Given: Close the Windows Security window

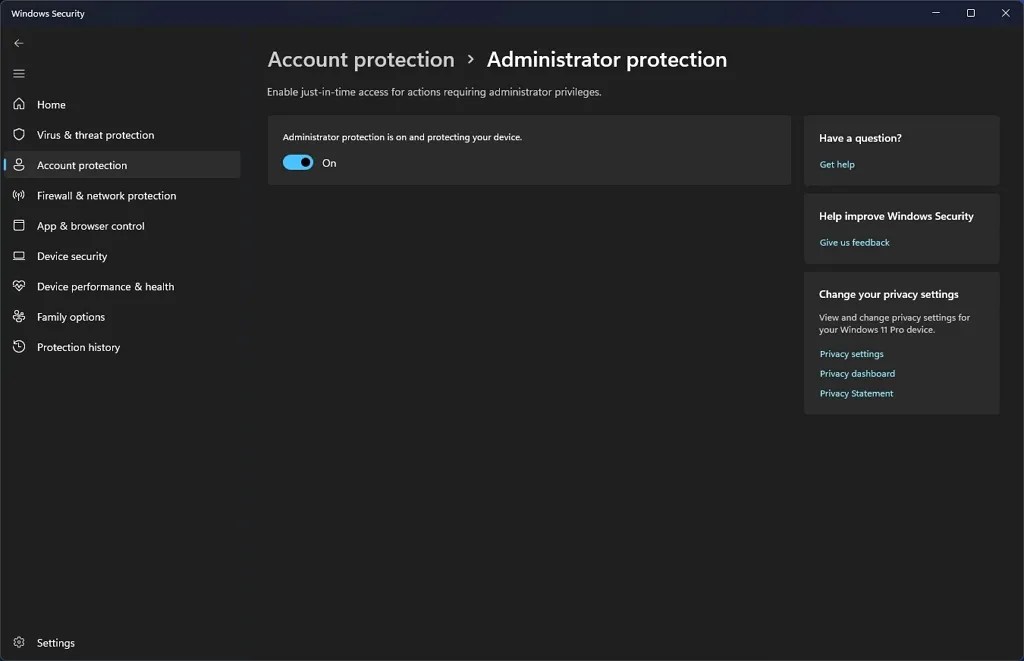Looking at the screenshot, I should click(1006, 13).
